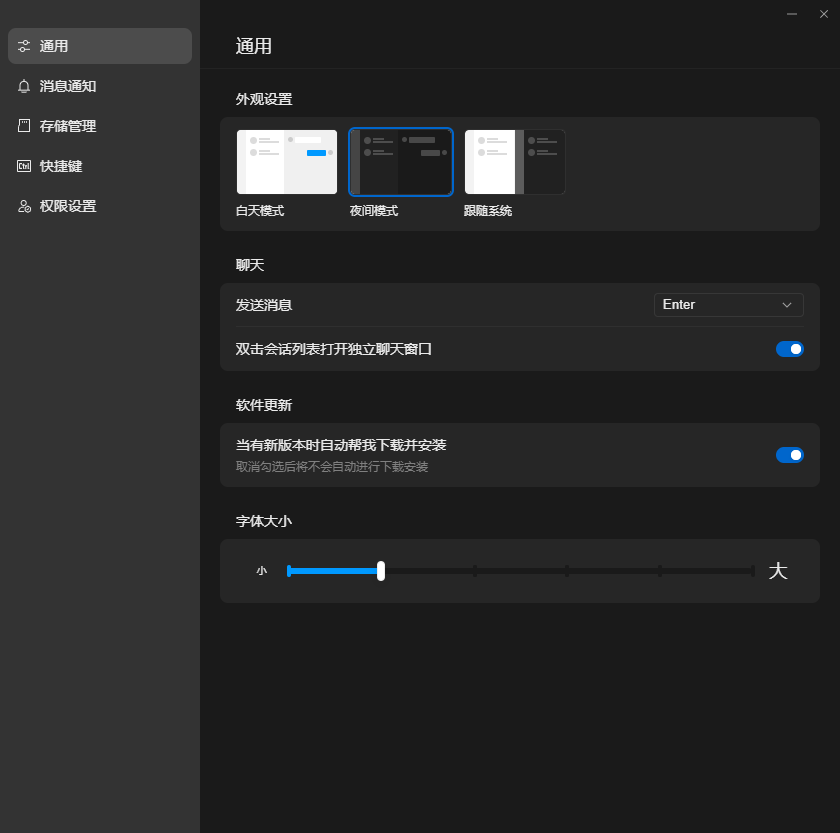This screenshot has width=840, height=833.
Task: Click the 存储管理 storage icon
Action: (24, 126)
